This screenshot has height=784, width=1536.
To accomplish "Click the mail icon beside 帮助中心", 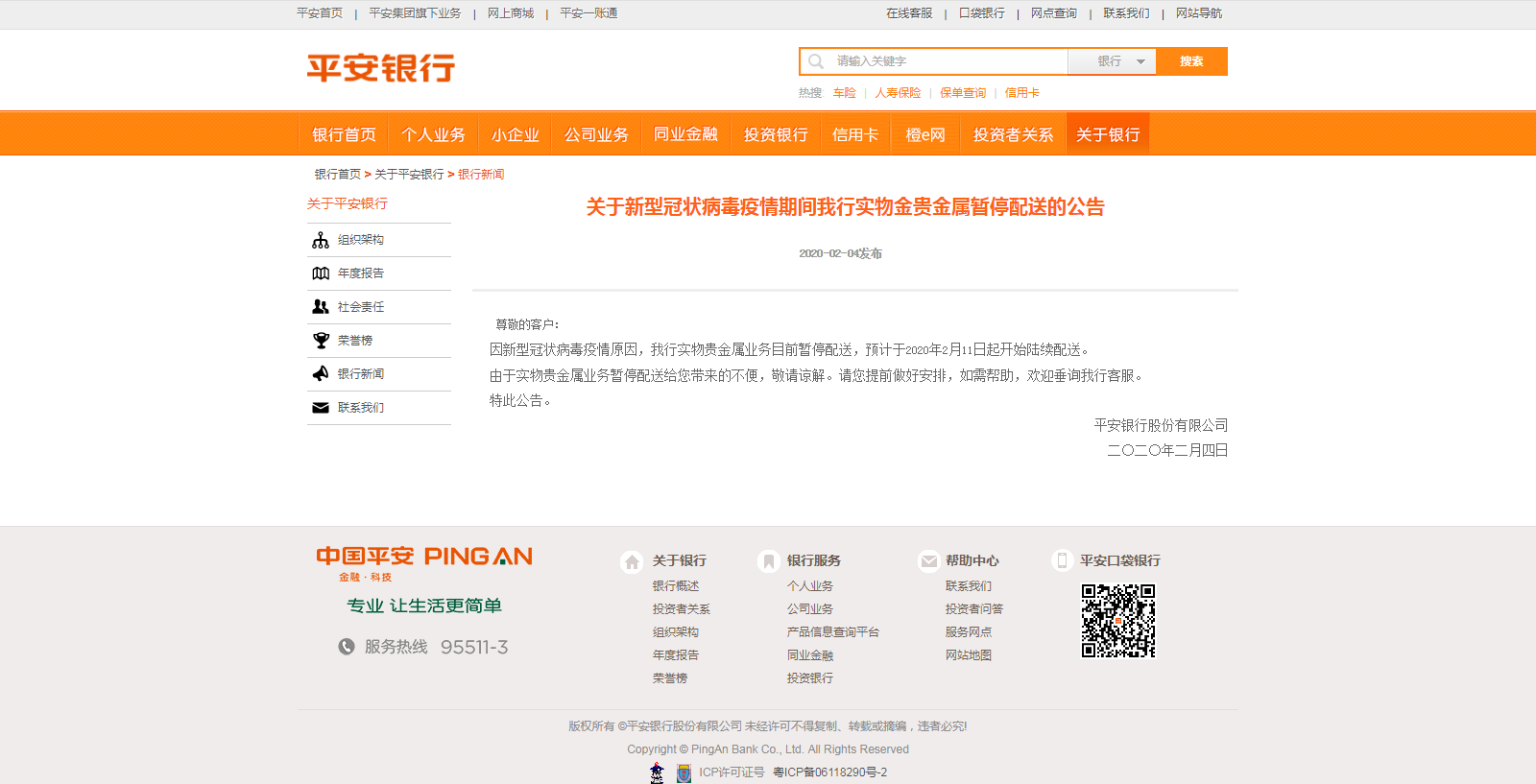I will point(928,560).
